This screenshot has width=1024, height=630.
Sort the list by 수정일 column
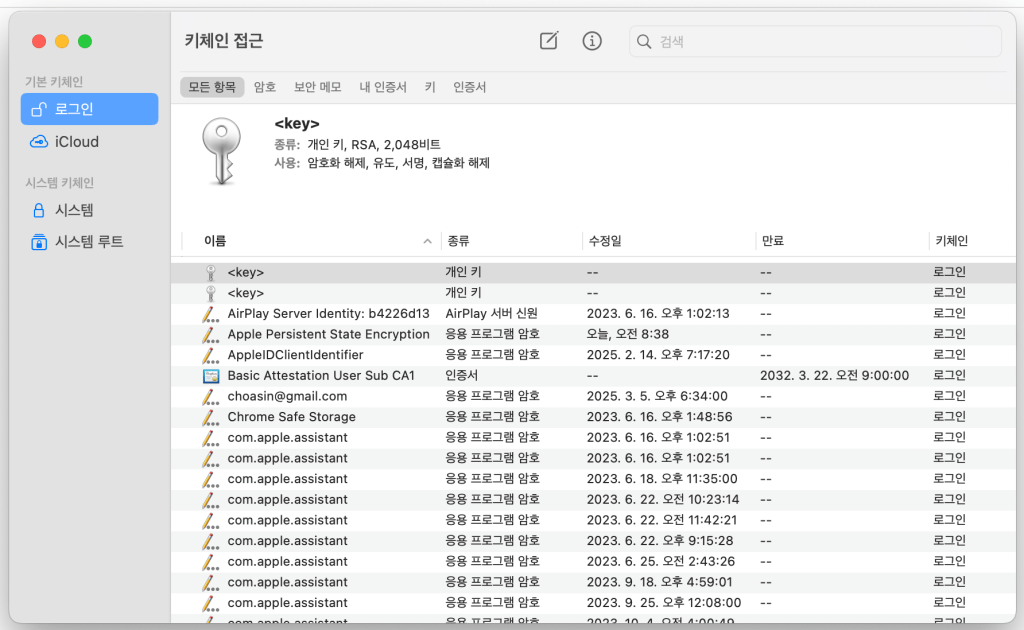click(604, 241)
